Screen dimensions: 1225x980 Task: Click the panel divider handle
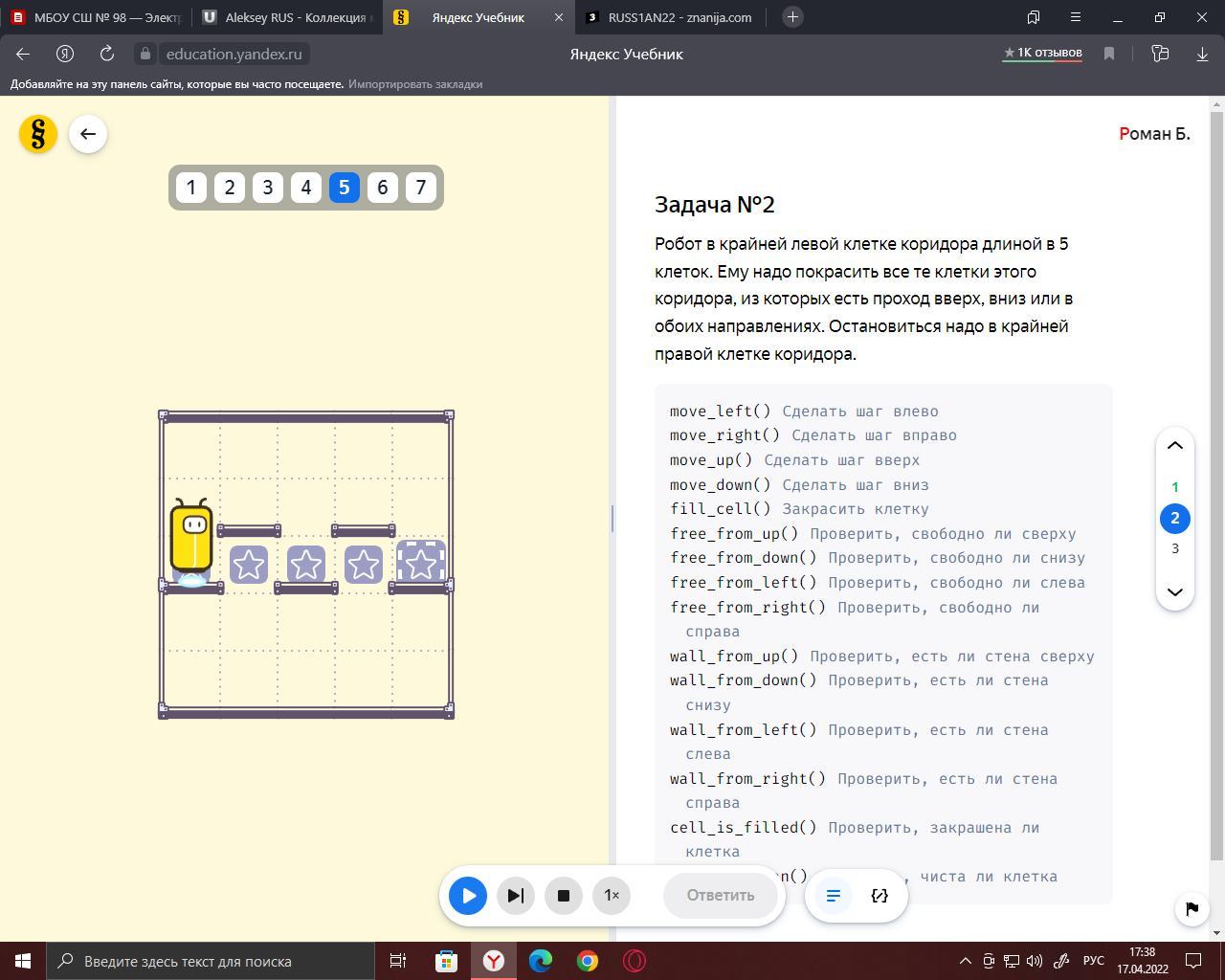(612, 519)
